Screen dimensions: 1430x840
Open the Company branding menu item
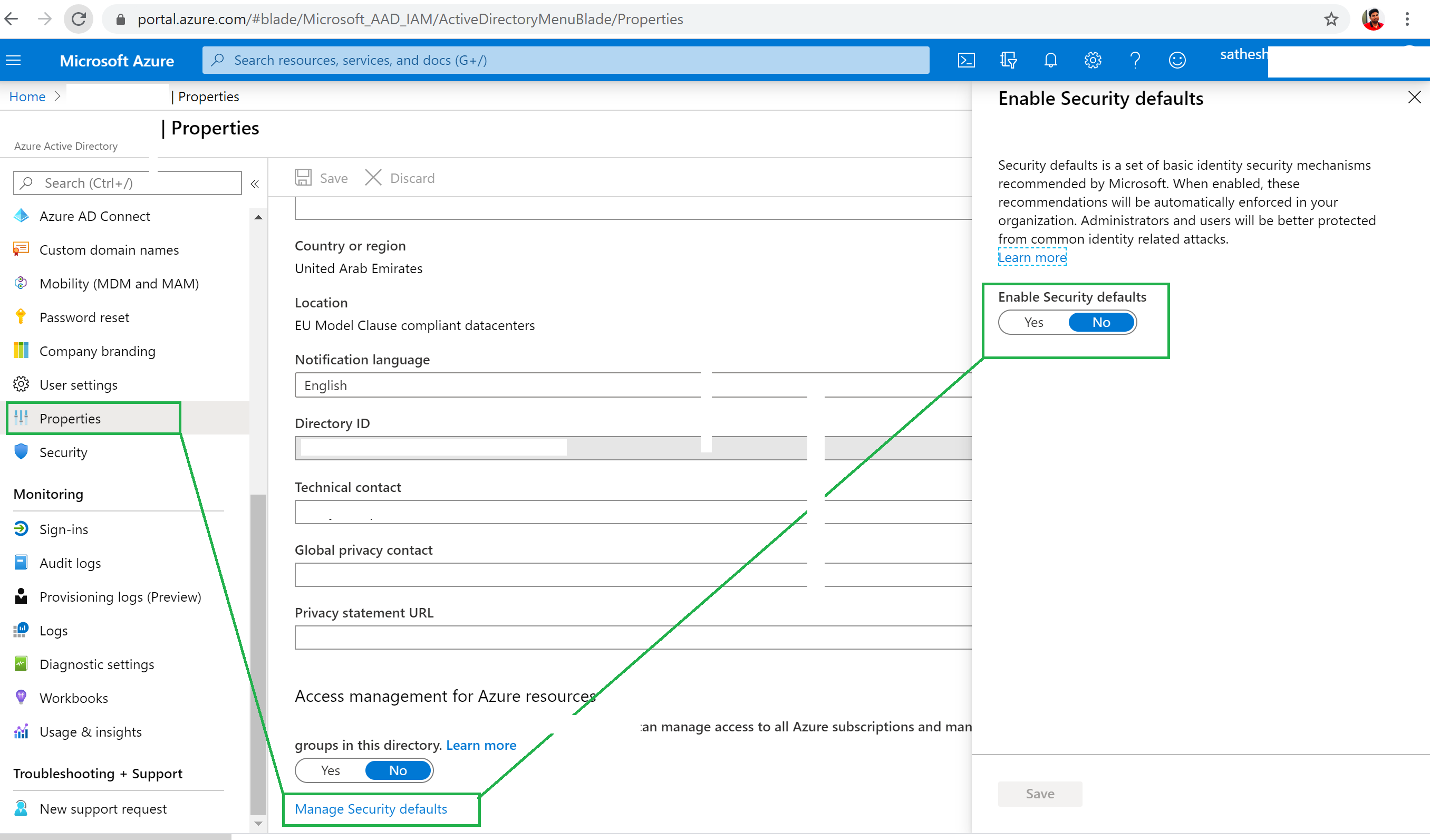[x=98, y=351]
